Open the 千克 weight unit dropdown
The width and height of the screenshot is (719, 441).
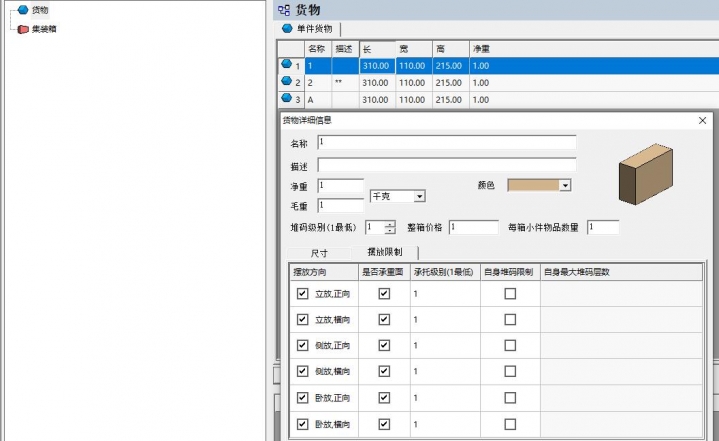coord(419,196)
